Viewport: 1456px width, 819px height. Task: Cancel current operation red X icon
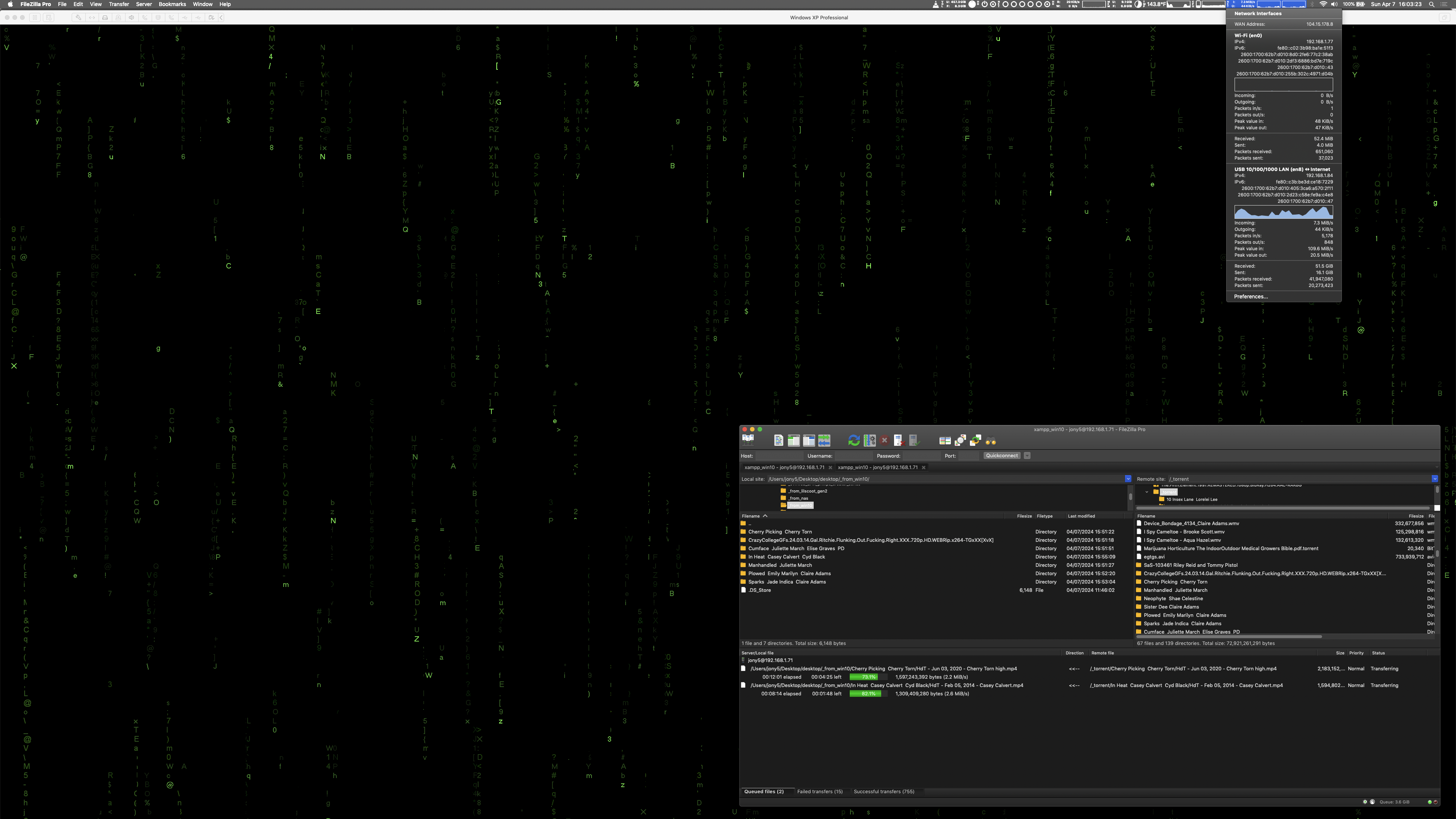click(x=885, y=440)
